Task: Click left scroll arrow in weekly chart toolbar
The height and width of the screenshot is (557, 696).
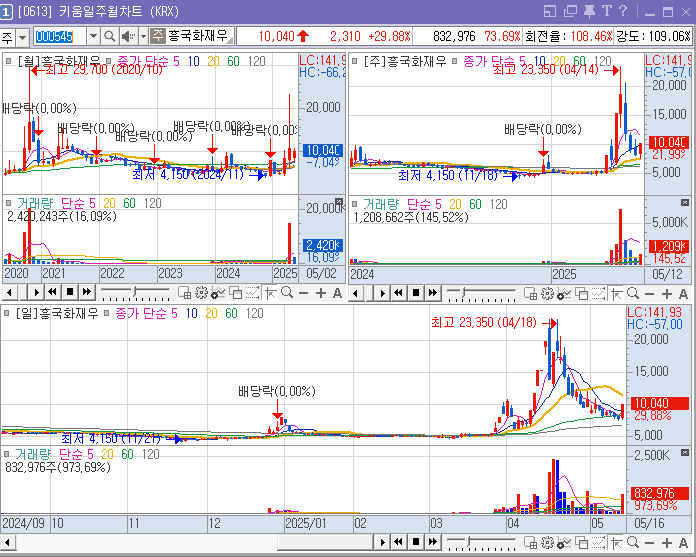Action: click(x=356, y=293)
